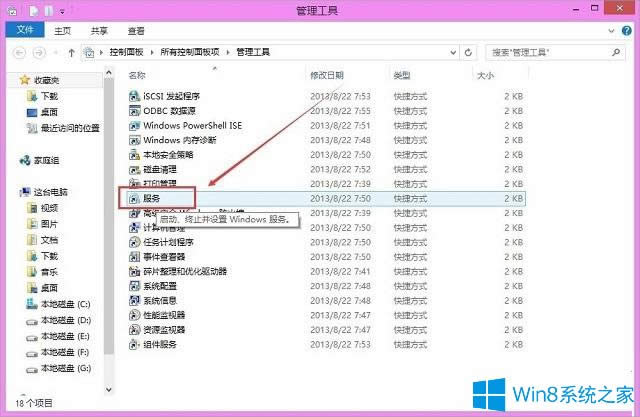Open 视频 under 这台电脑
Viewport: 640px width, 417px height.
point(42,208)
